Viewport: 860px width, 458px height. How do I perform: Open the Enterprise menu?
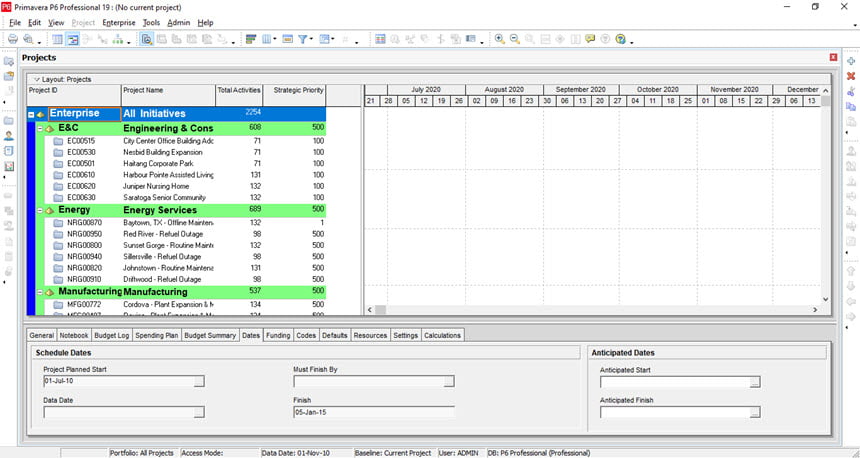tap(118, 22)
